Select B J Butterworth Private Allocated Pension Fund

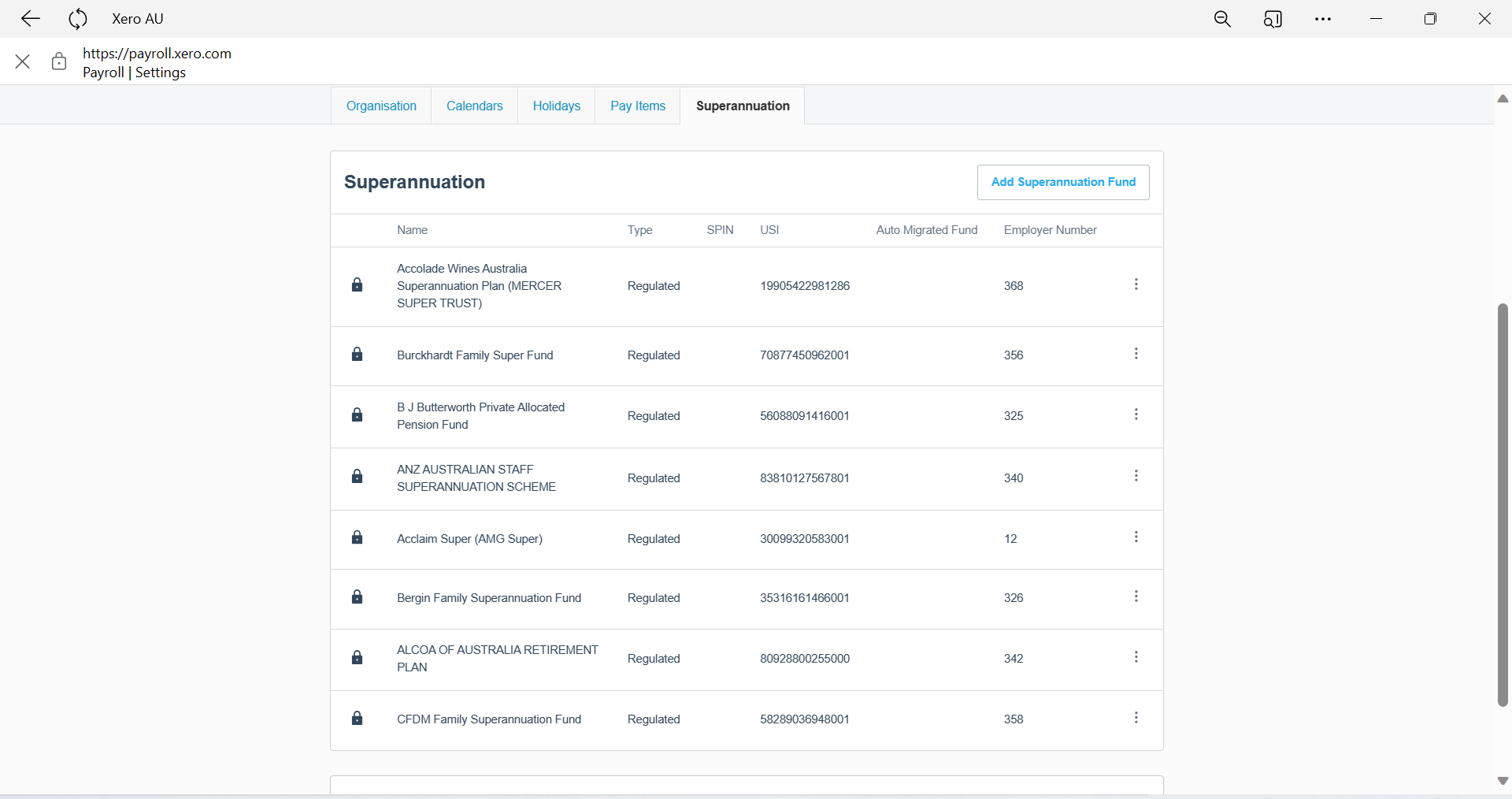(x=480, y=416)
